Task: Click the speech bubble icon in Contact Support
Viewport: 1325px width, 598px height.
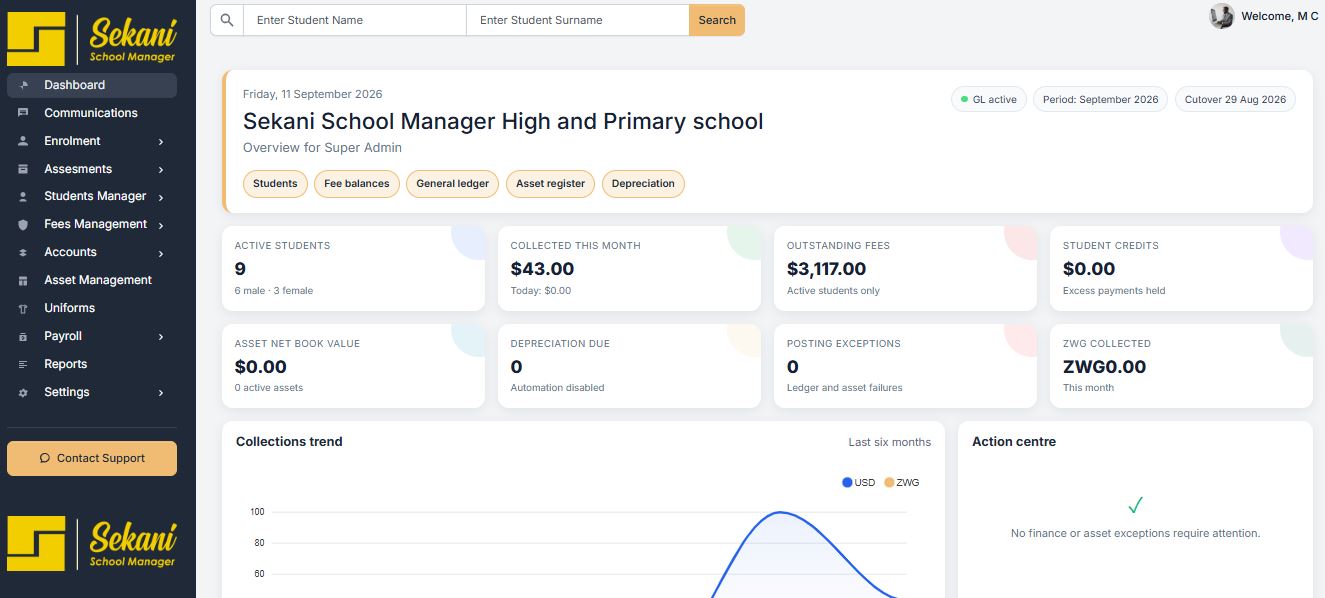Action: (x=44, y=458)
